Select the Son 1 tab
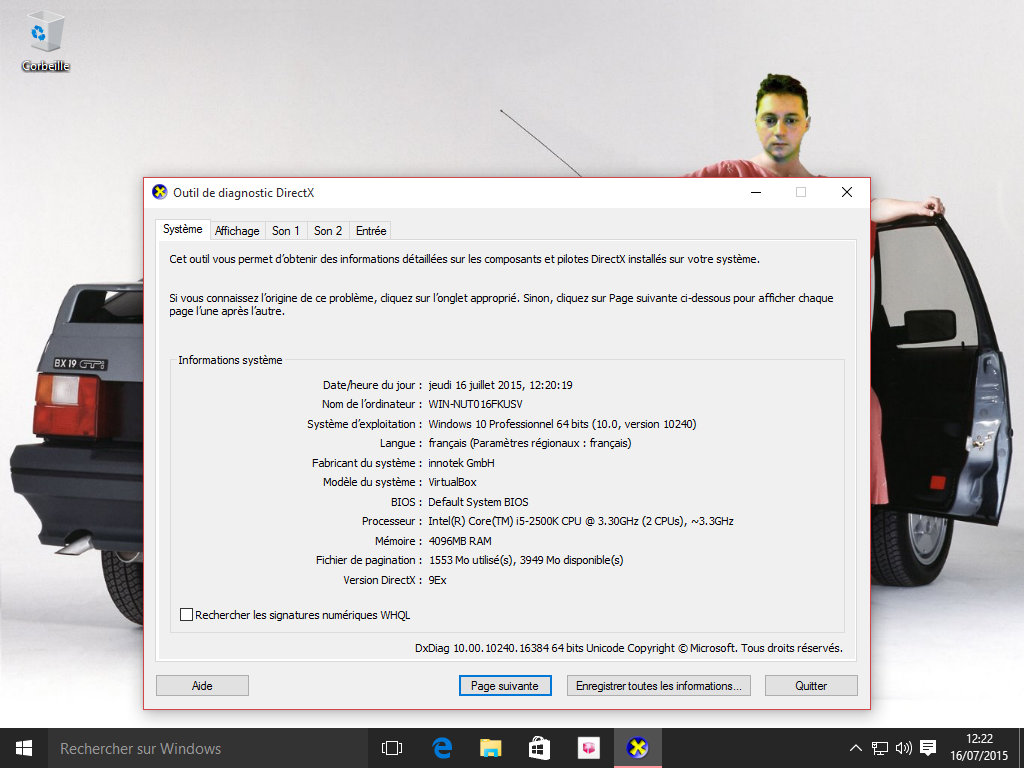This screenshot has width=1024, height=768. click(x=286, y=230)
